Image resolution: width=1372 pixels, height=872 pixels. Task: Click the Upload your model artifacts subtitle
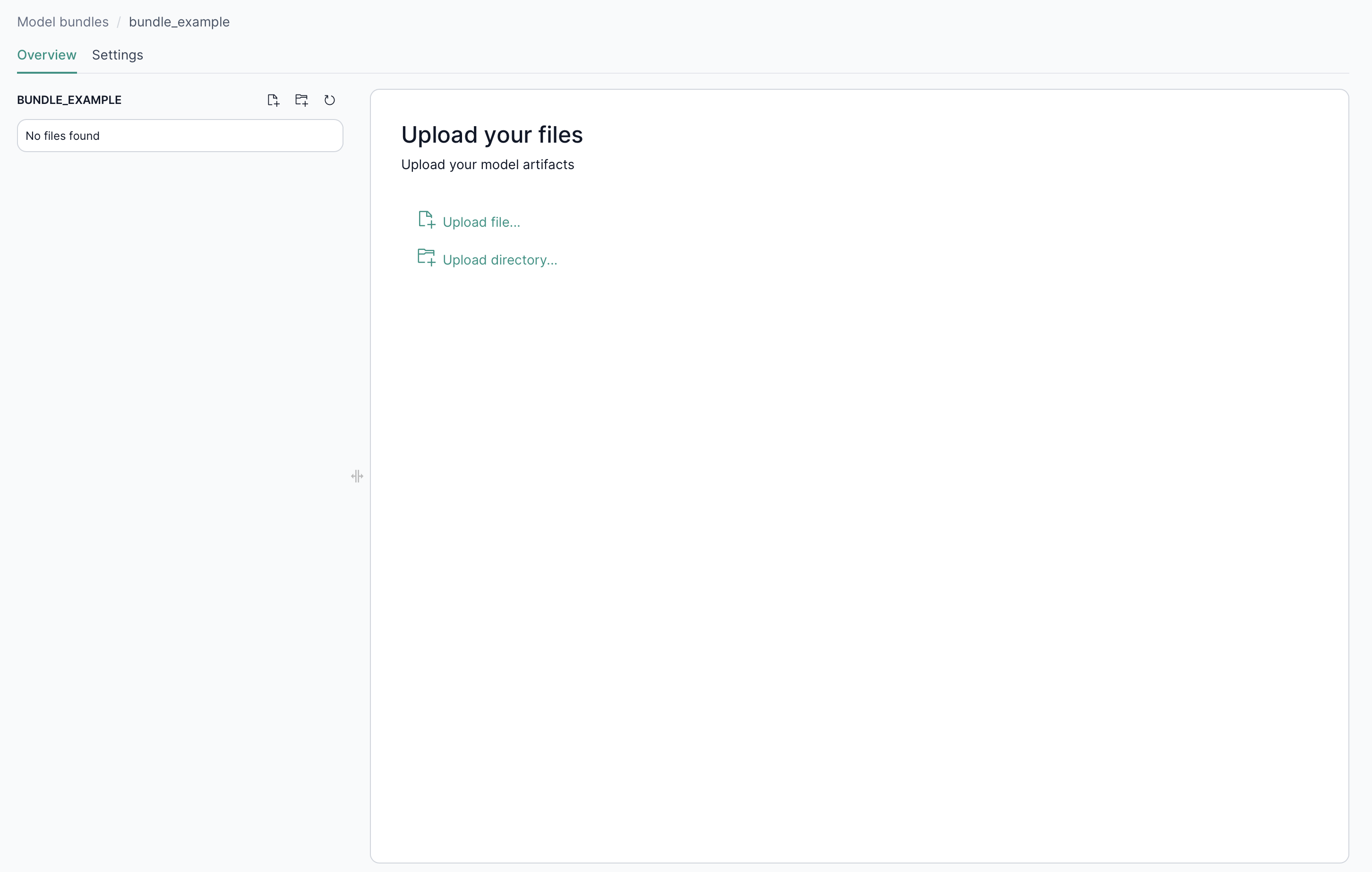tap(487, 164)
